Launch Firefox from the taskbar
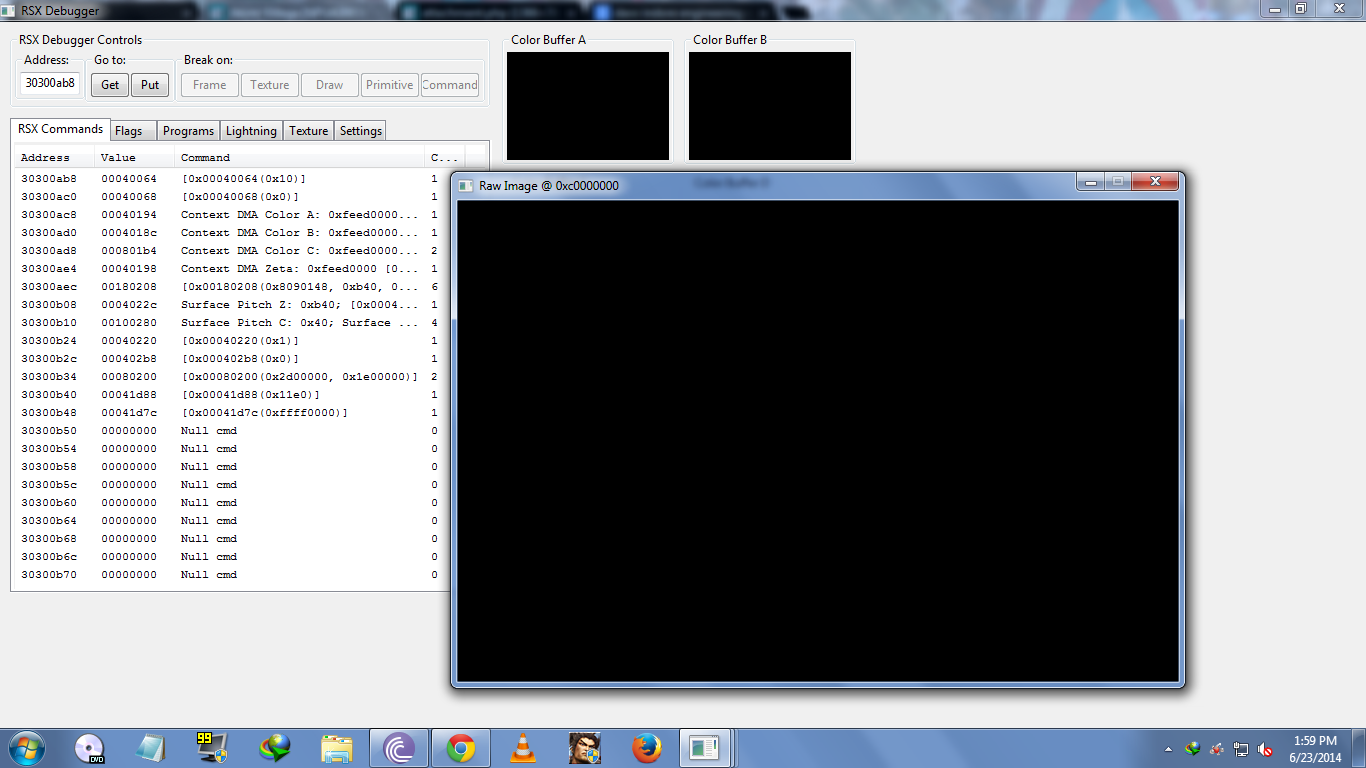The height and width of the screenshot is (768, 1366). click(647, 748)
